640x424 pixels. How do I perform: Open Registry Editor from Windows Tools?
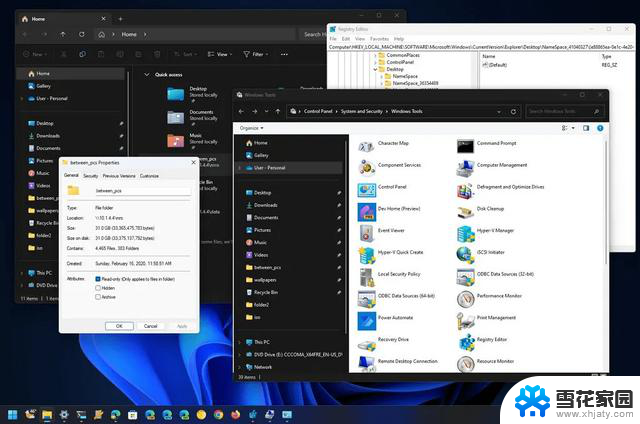[482, 342]
